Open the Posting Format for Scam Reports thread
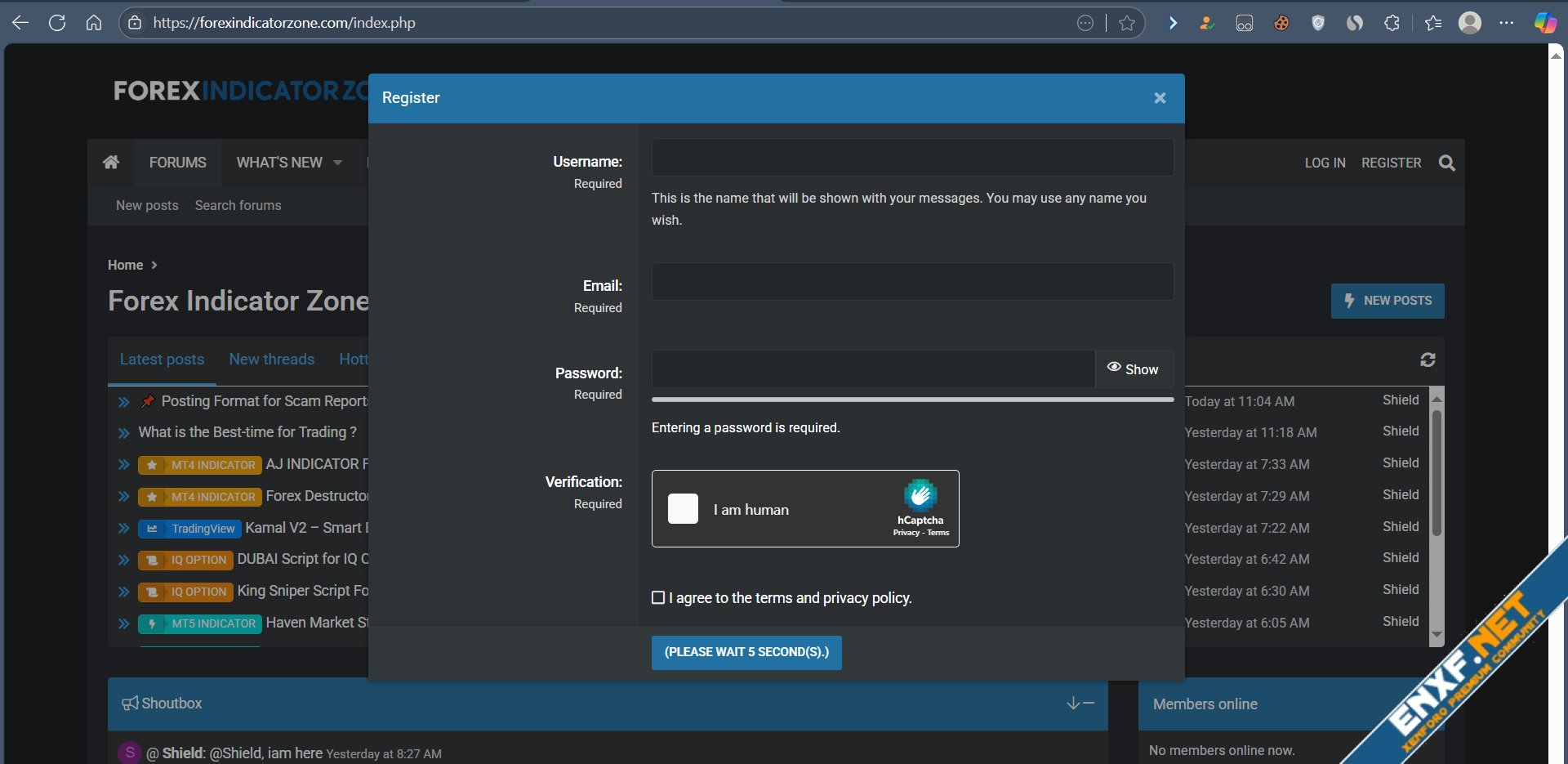The image size is (1568, 764). 265,401
